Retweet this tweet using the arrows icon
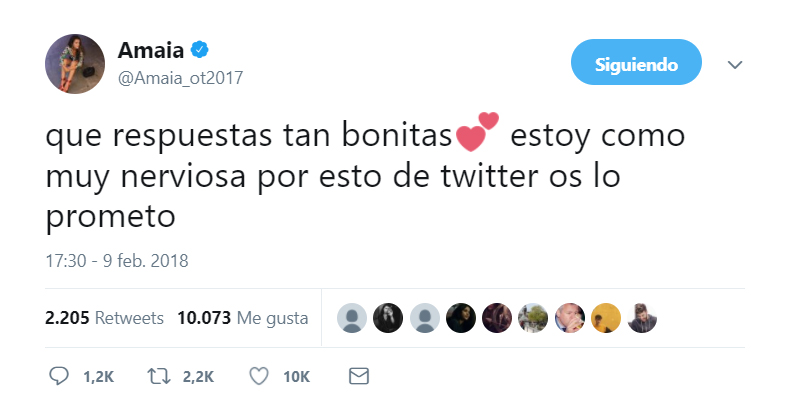Image resolution: width=791 pixels, height=419 pixels. (155, 376)
